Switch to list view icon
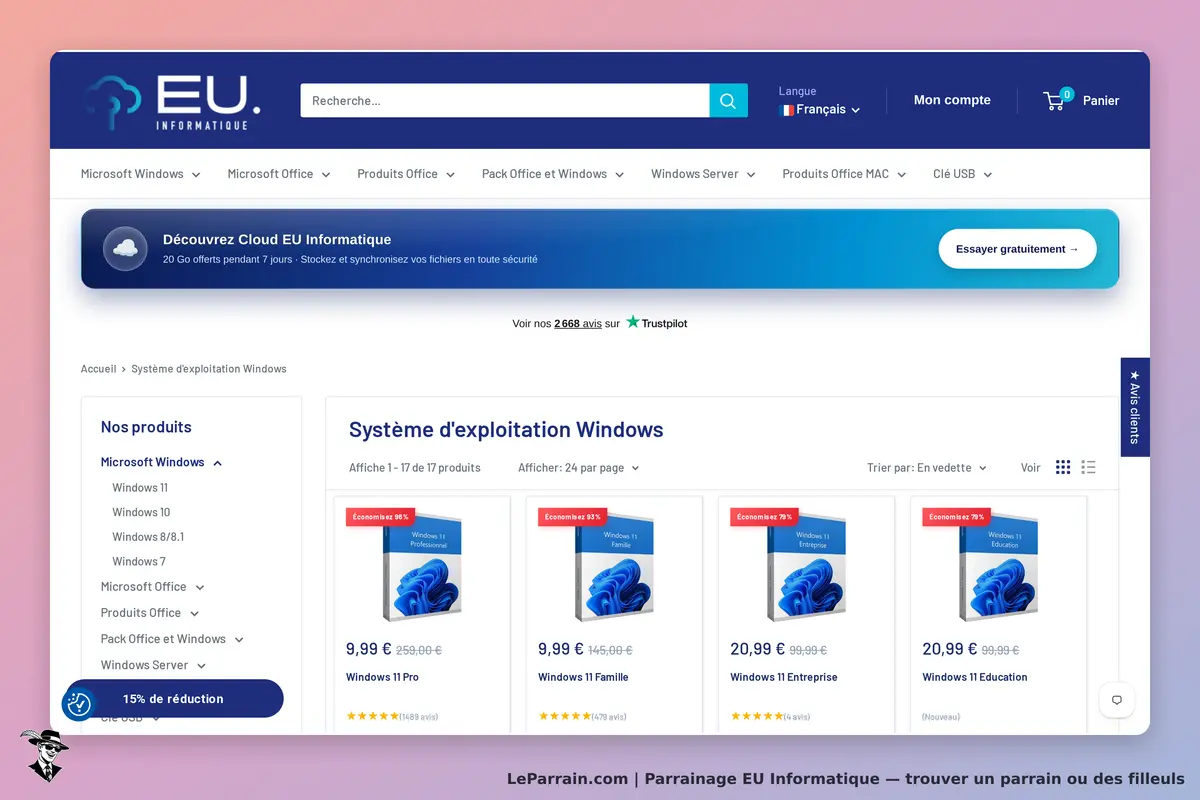 [x=1089, y=467]
